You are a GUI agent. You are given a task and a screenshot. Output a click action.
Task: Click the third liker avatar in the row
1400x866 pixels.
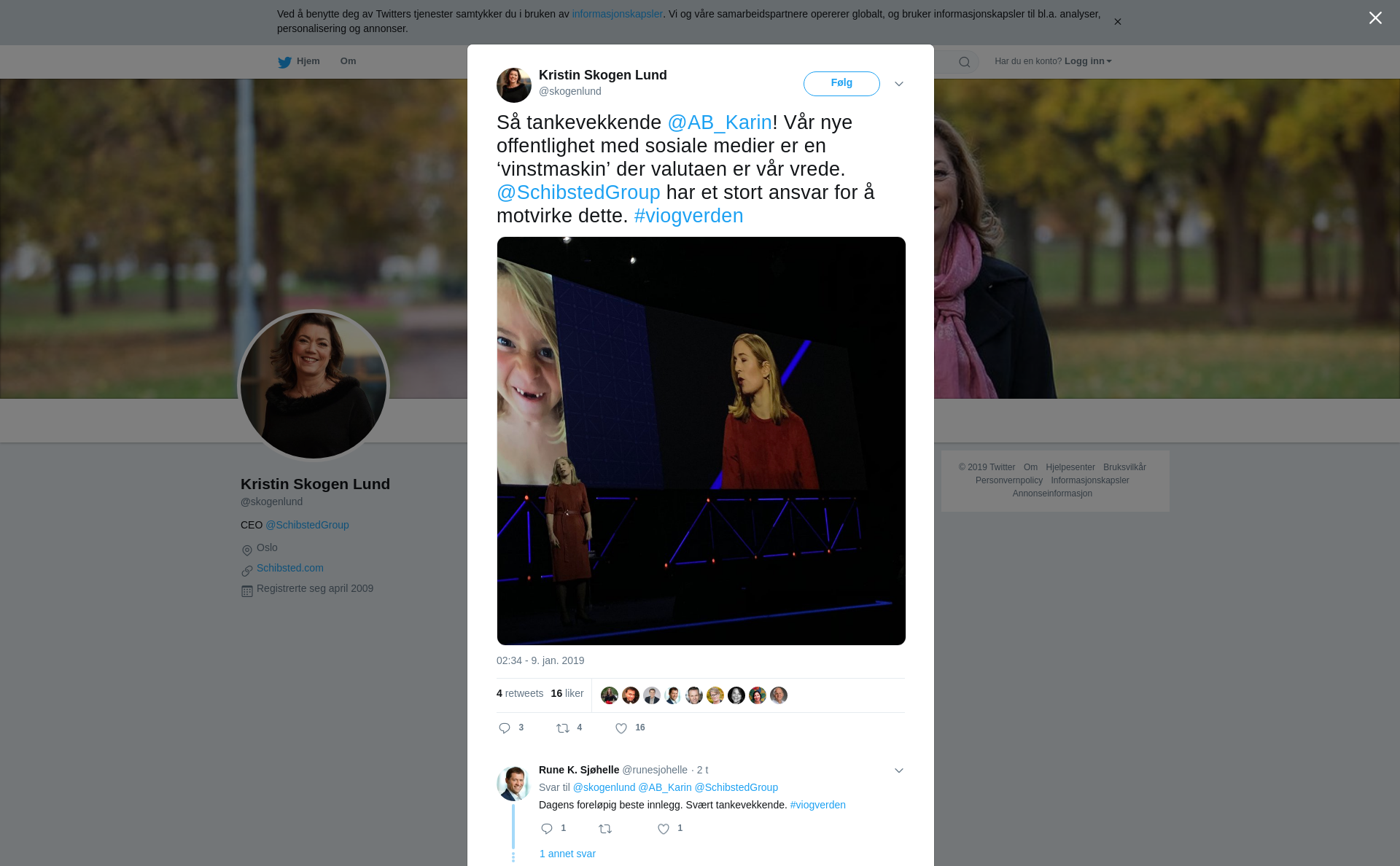pyautogui.click(x=652, y=695)
